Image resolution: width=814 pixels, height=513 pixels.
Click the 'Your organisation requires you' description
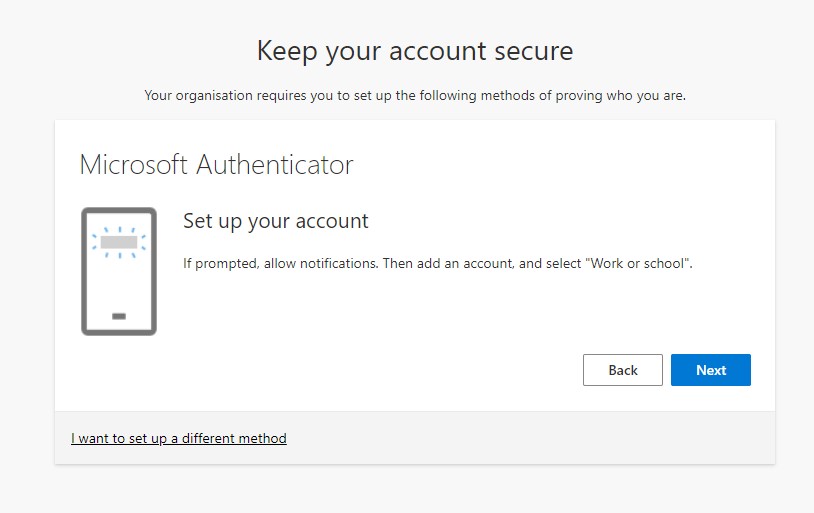(x=415, y=96)
